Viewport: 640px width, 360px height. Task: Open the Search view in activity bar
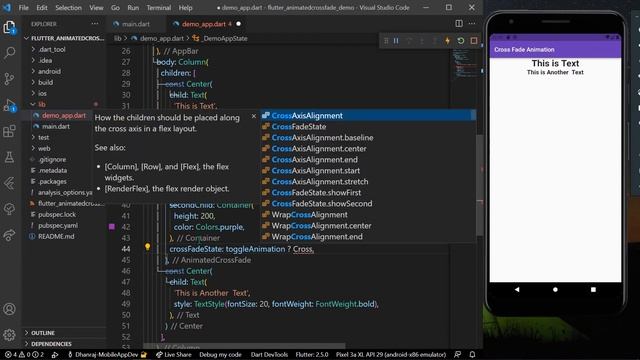[x=9, y=52]
